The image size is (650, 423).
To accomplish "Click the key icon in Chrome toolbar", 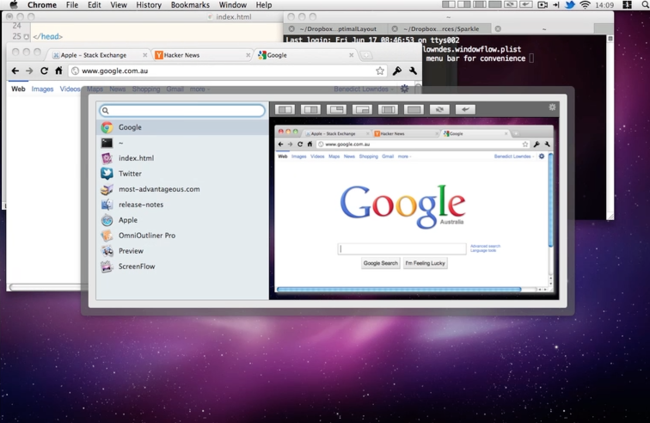I will pyautogui.click(x=397, y=71).
